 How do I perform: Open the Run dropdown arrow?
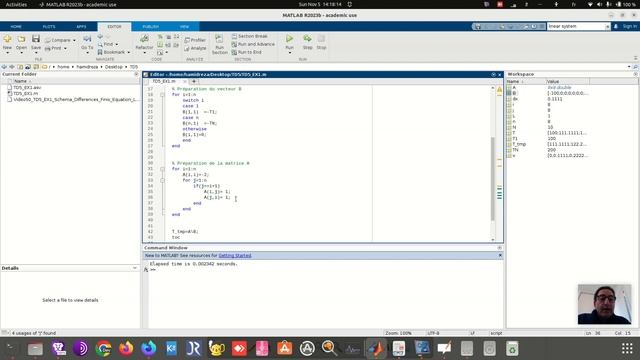[x=289, y=53]
